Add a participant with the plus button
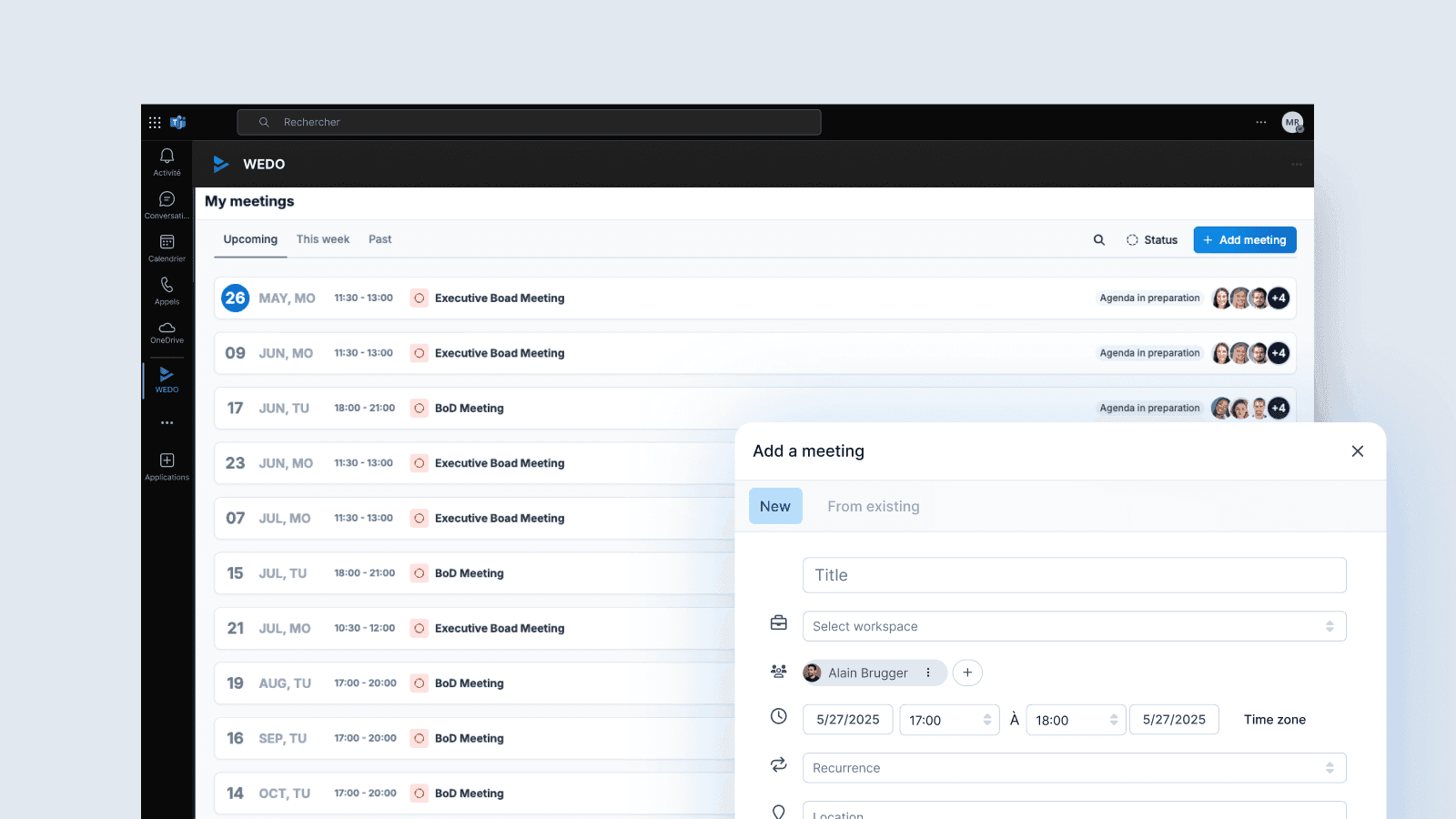This screenshot has height=819, width=1456. coord(967,672)
